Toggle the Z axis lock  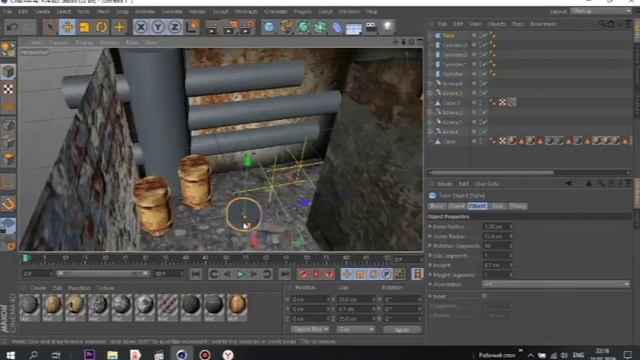tap(175, 27)
